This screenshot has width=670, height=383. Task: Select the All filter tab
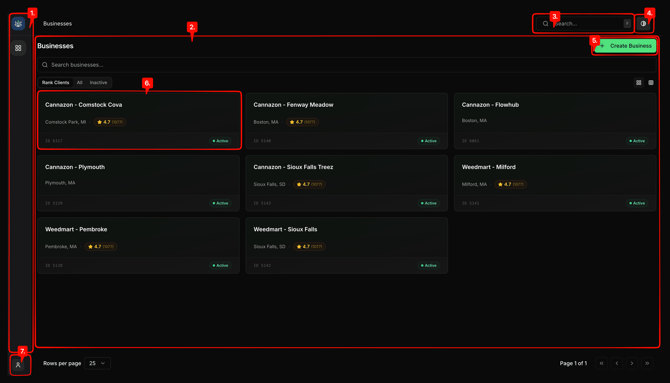point(79,82)
